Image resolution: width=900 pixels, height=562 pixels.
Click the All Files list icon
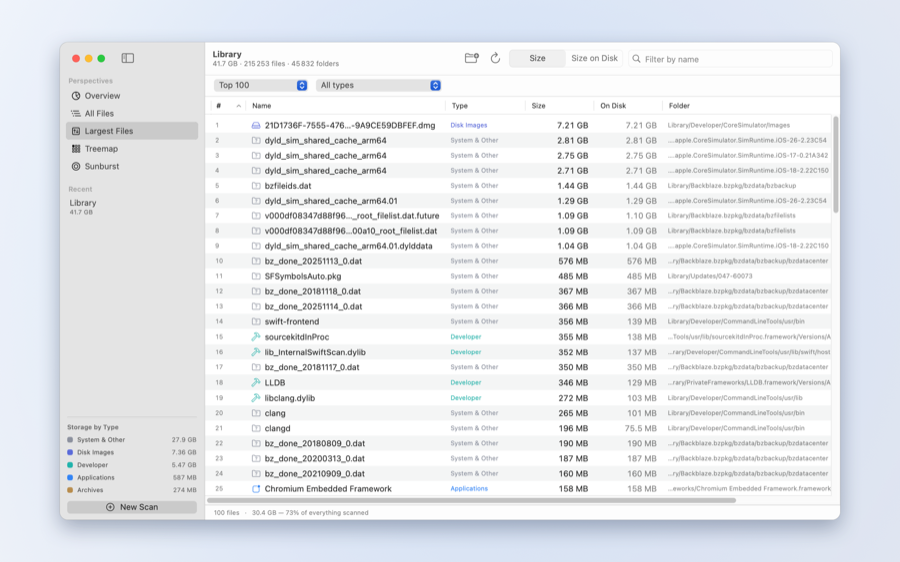76,114
